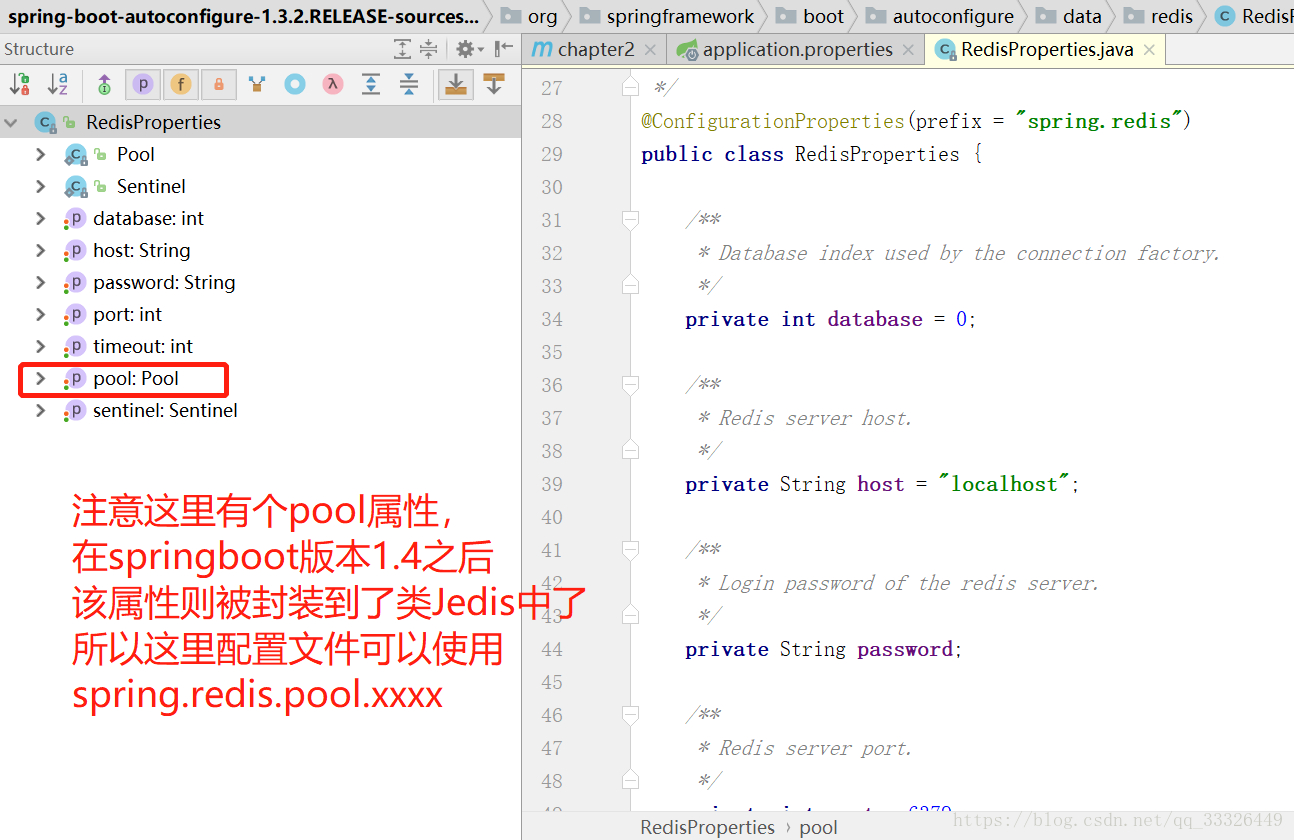Select the sort alphabetically icon
Image resolution: width=1294 pixels, height=840 pixels.
[x=60, y=85]
